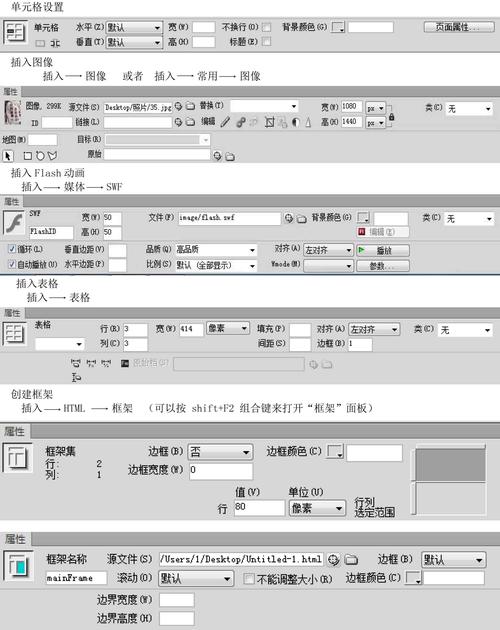Click frameset 边框宽度 field showing 0
The width and height of the screenshot is (500, 630).
point(221,470)
